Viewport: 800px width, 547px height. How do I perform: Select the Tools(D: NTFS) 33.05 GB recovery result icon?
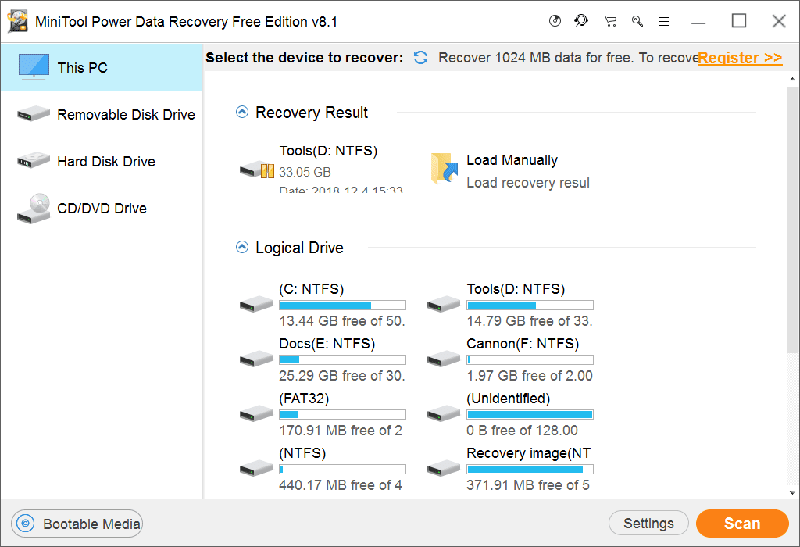coord(257,169)
